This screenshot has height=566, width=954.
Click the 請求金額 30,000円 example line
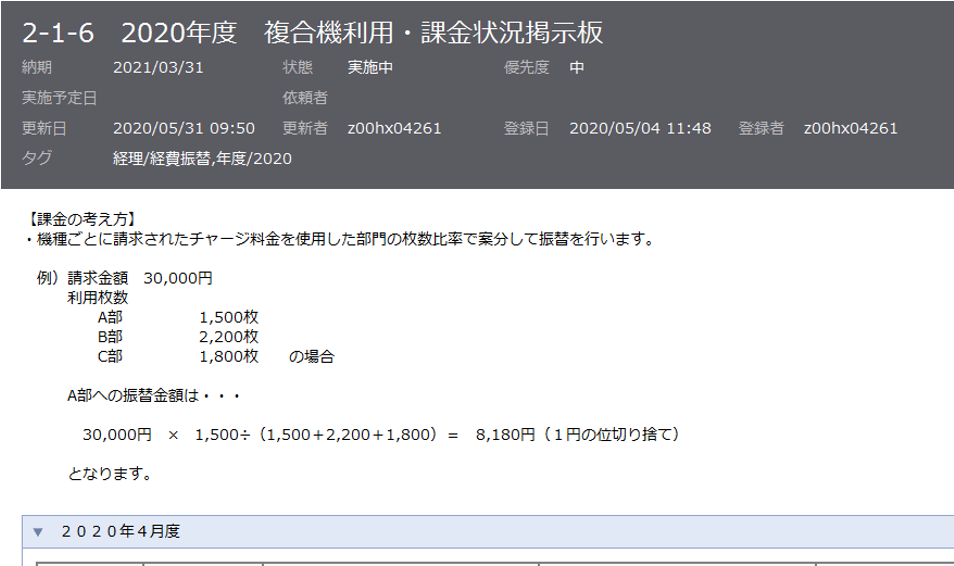[x=140, y=277]
